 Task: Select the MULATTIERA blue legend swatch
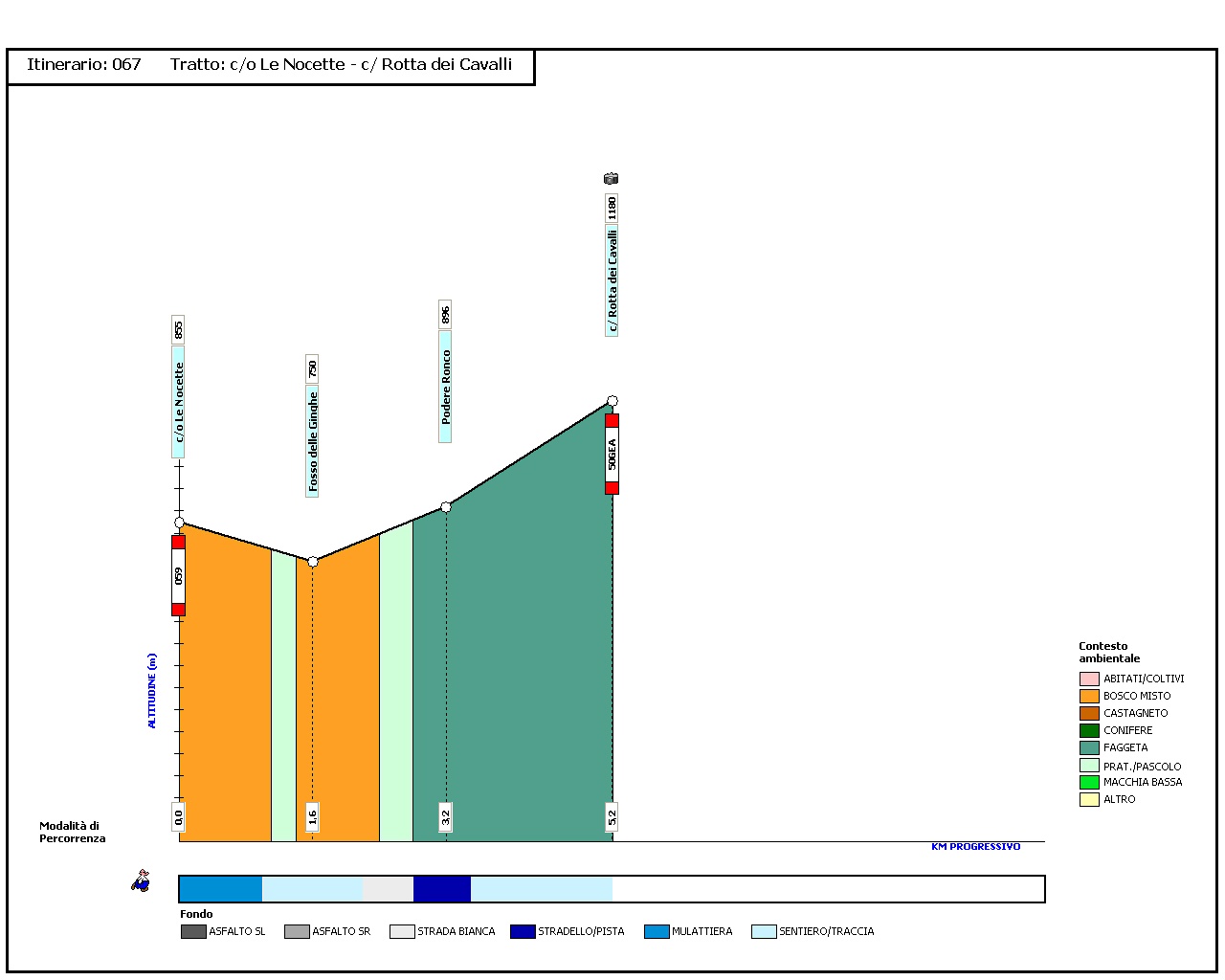click(657, 932)
